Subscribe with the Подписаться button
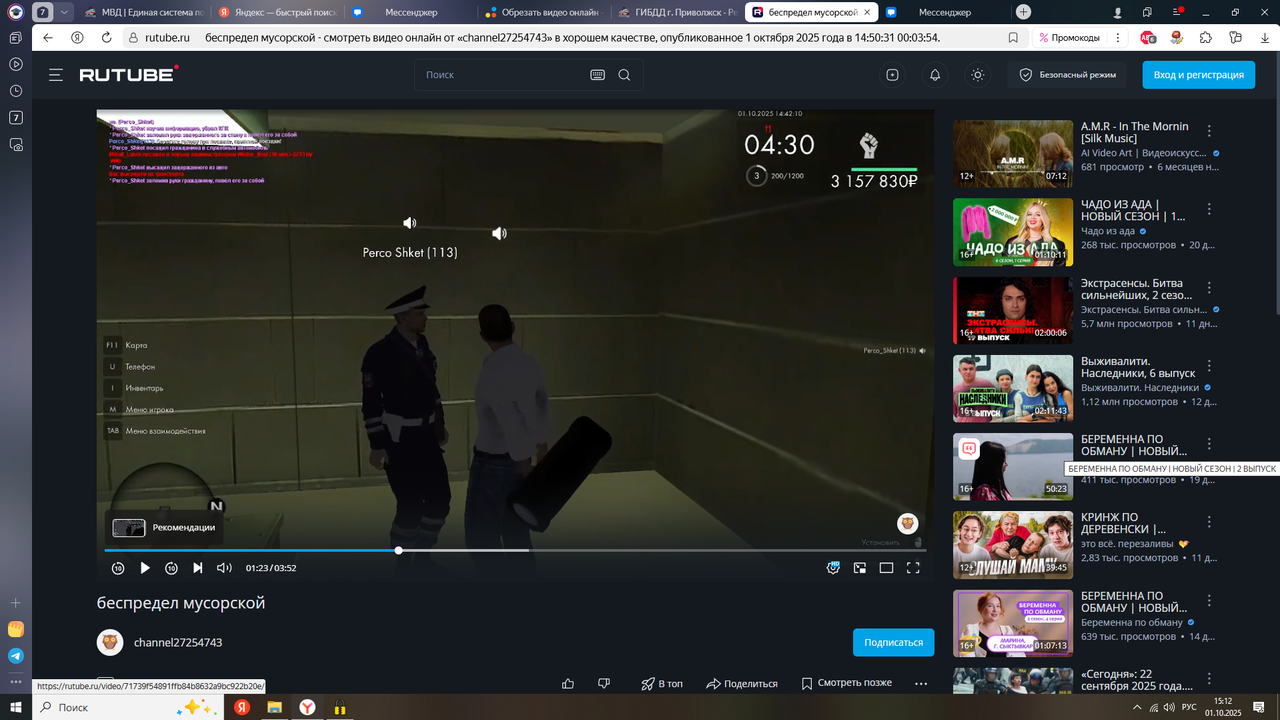Viewport: 1280px width, 720px height. click(894, 642)
